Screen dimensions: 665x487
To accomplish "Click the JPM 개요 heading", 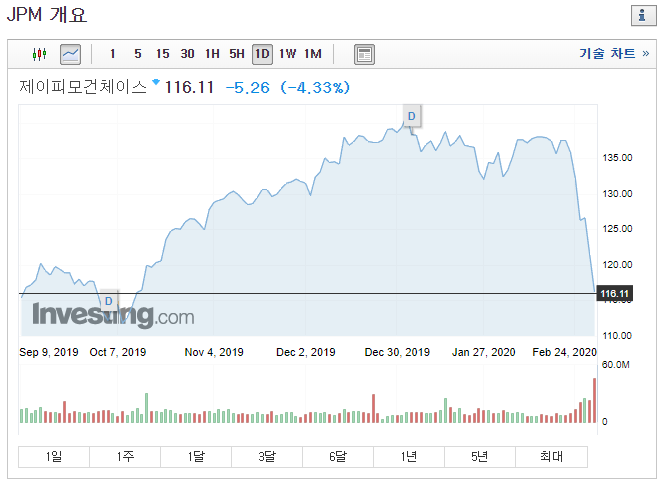I will click(47, 15).
